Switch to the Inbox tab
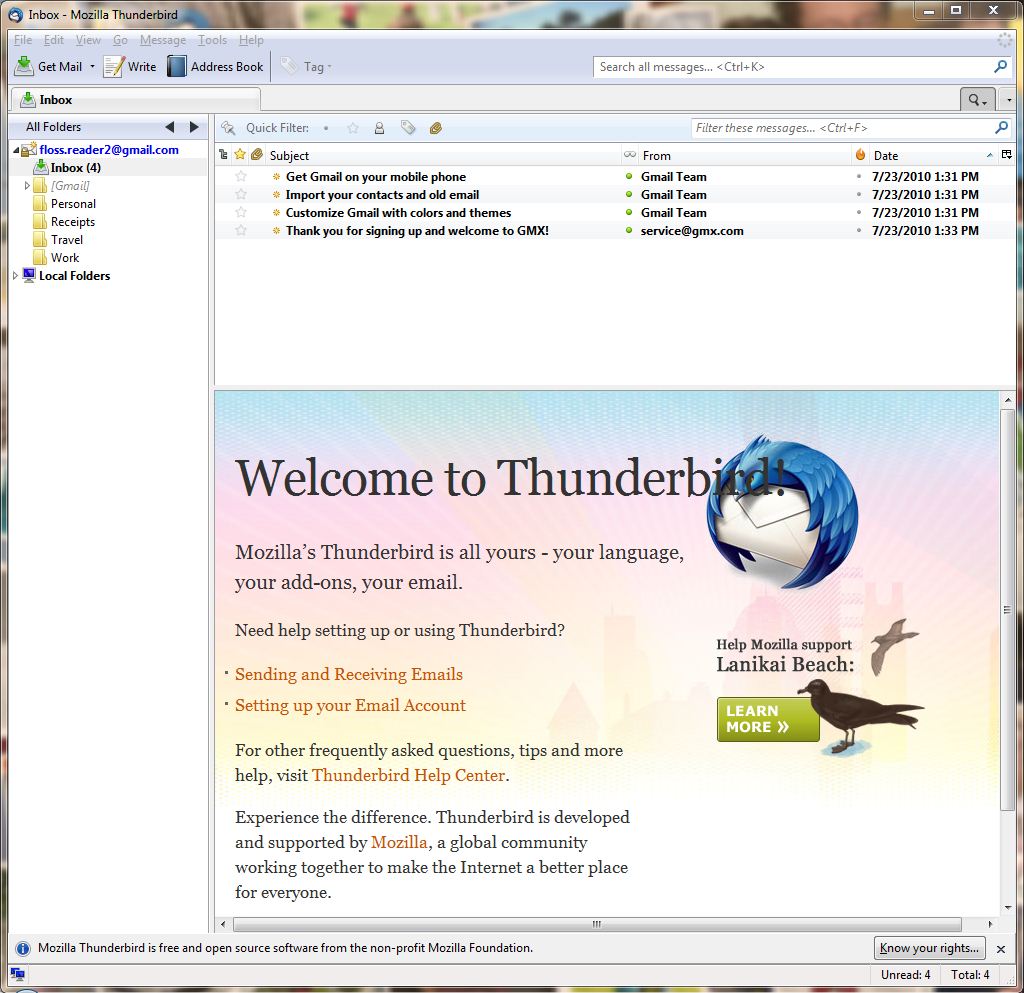 tap(57, 99)
